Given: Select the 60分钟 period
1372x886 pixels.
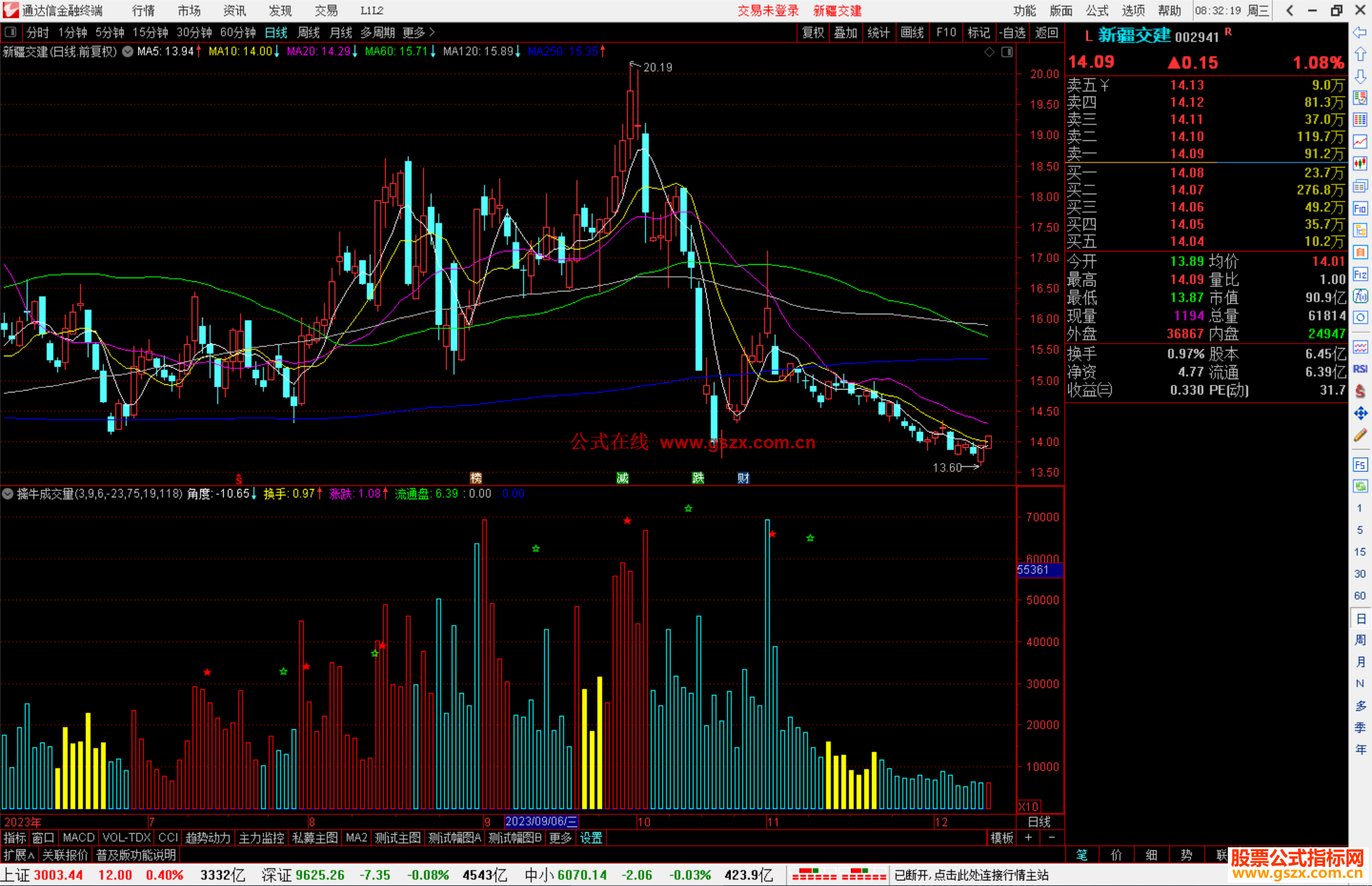Looking at the screenshot, I should [x=238, y=32].
